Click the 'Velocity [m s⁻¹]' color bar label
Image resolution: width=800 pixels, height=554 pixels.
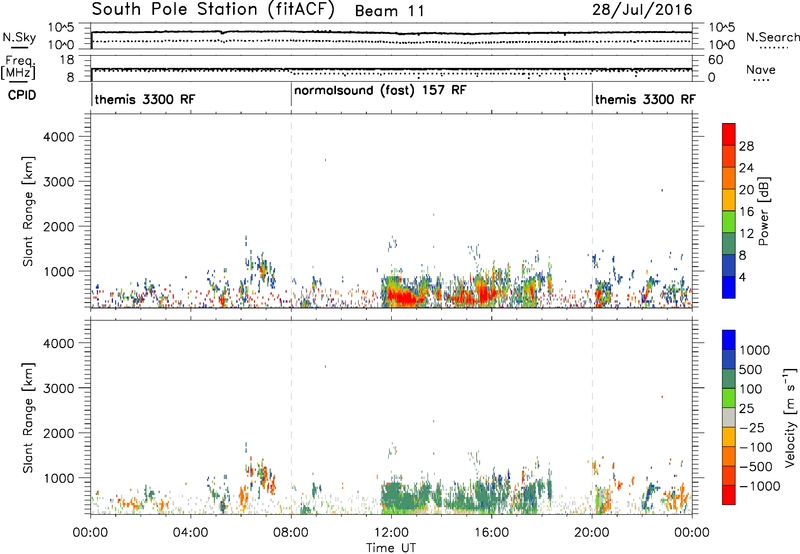pos(790,417)
